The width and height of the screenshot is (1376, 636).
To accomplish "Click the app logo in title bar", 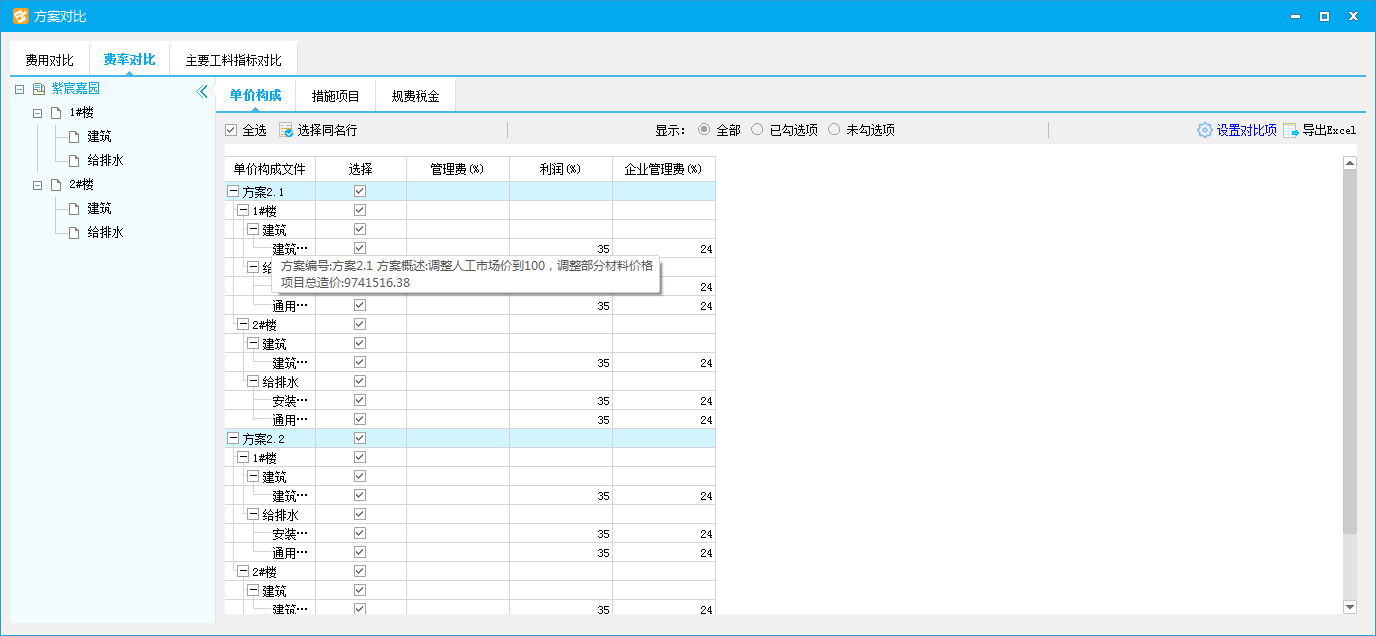I will [20, 16].
